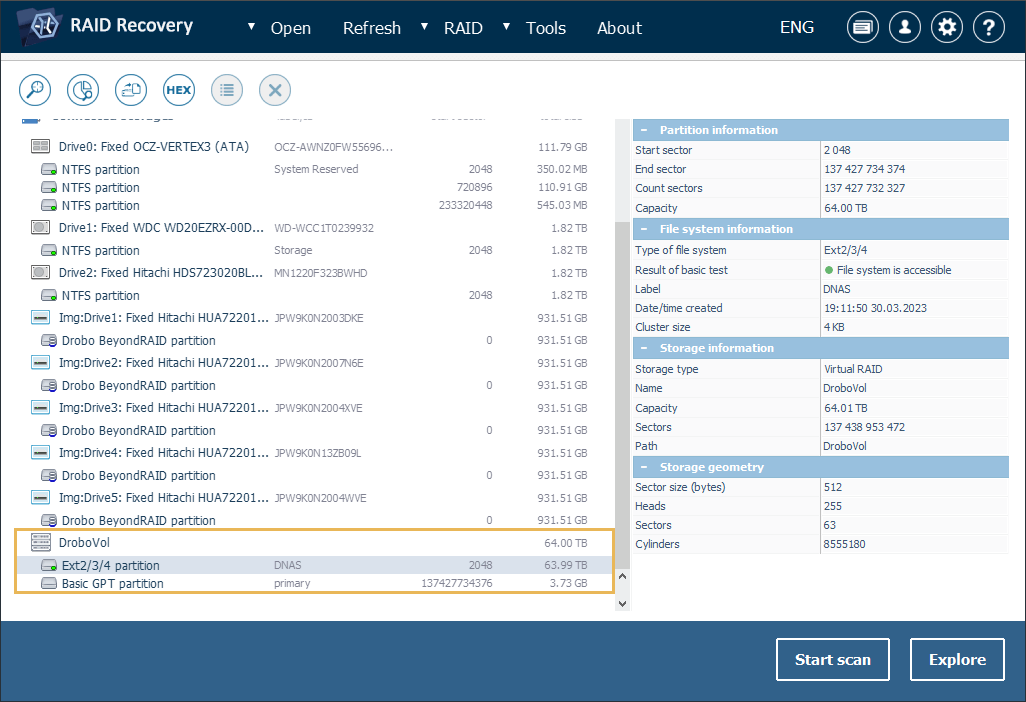Select the 233320448 NTFS partition row

coord(314,205)
